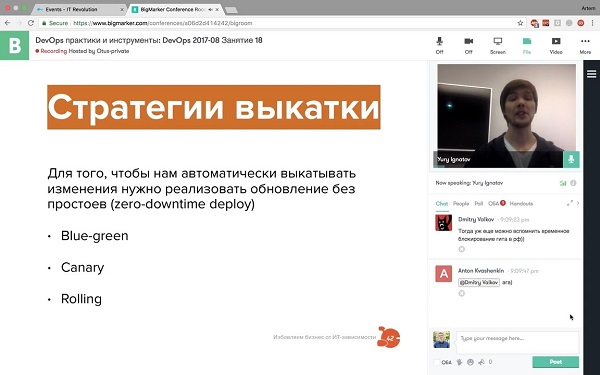Expand the chat panel with arrows icon

click(x=570, y=203)
